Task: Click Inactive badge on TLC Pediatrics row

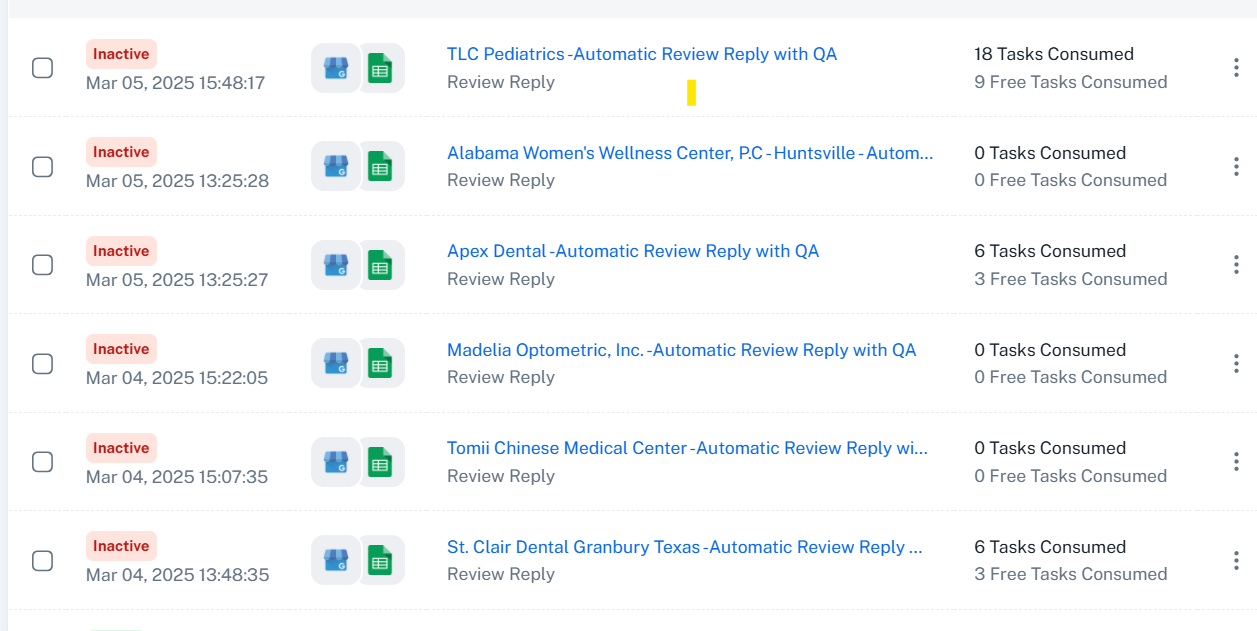Action: click(x=121, y=54)
